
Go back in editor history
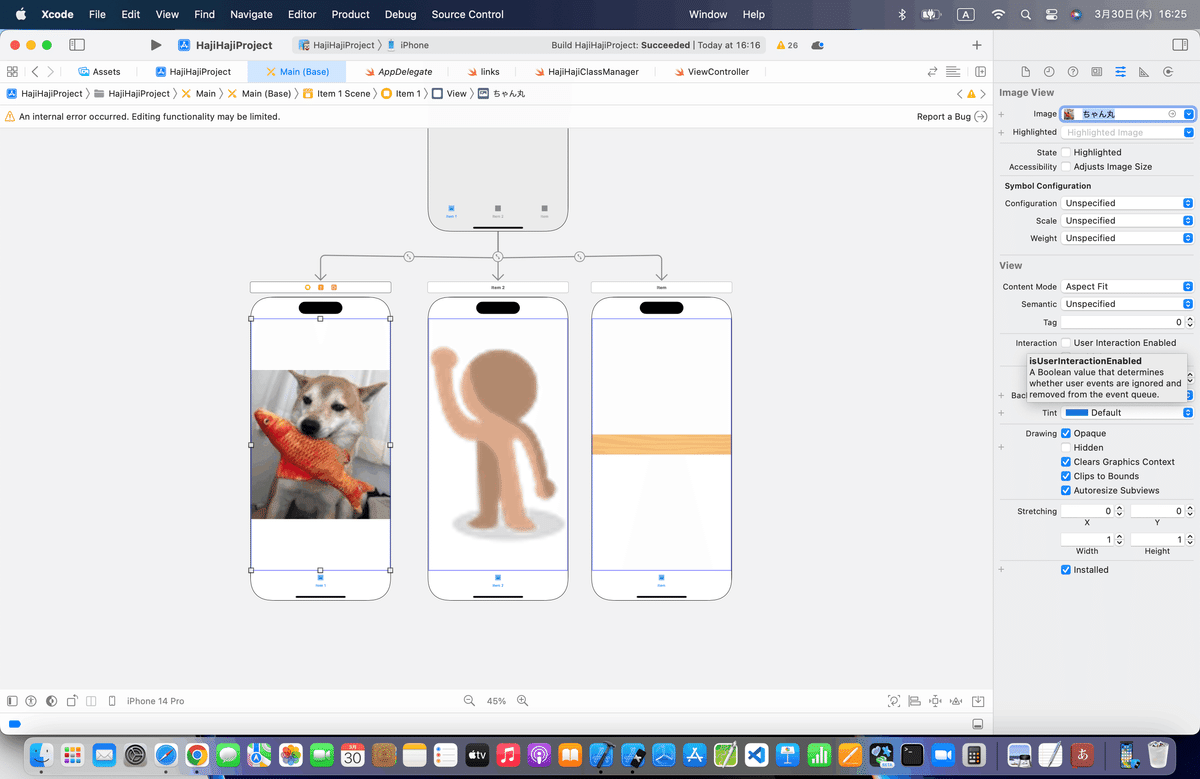(35, 72)
